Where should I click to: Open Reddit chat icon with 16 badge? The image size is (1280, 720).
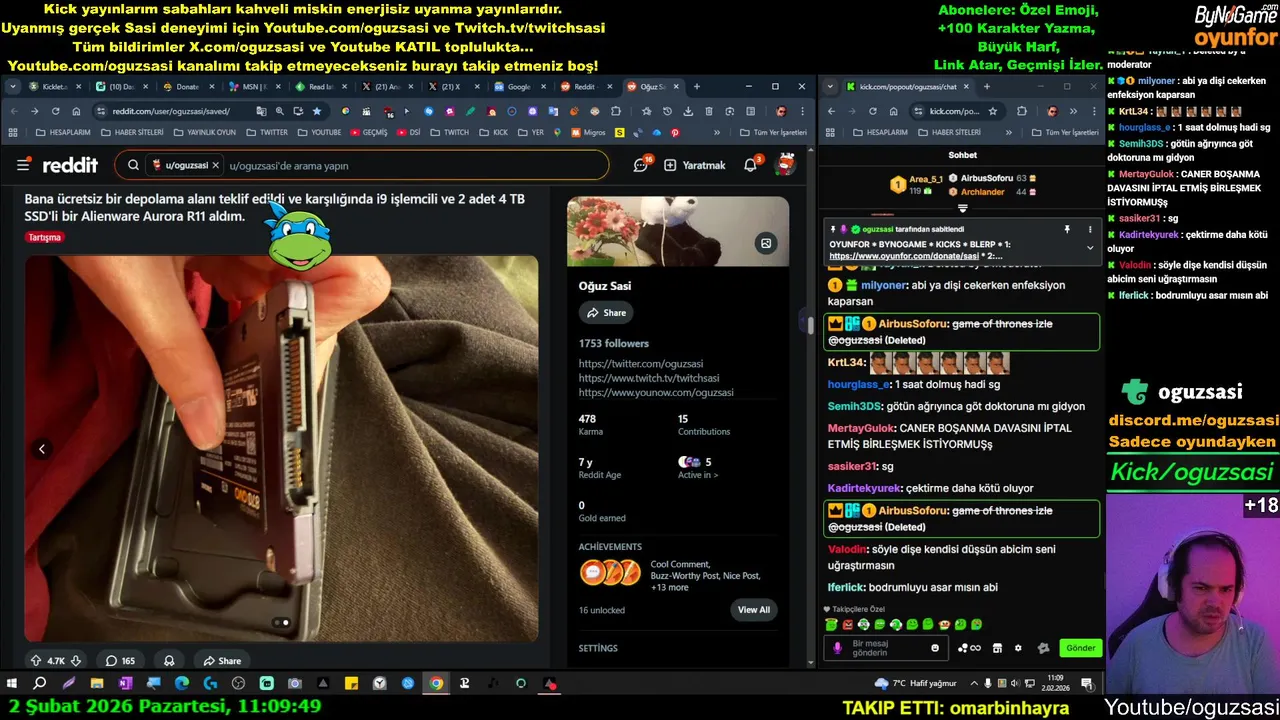point(641,165)
